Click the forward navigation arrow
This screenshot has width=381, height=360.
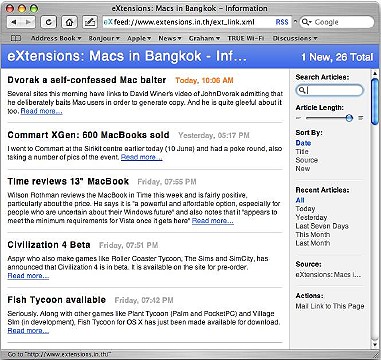click(x=28, y=22)
